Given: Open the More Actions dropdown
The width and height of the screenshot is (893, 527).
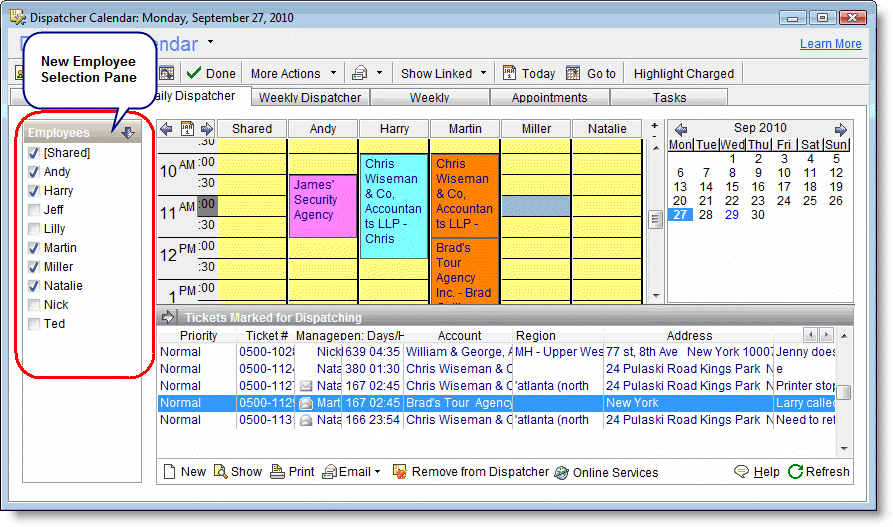Looking at the screenshot, I should (x=293, y=73).
